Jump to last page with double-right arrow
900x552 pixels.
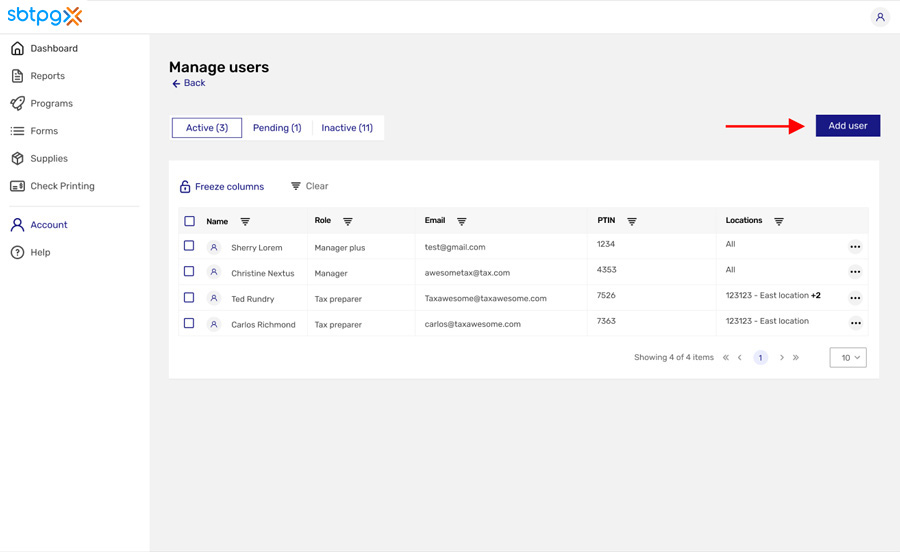(x=796, y=357)
